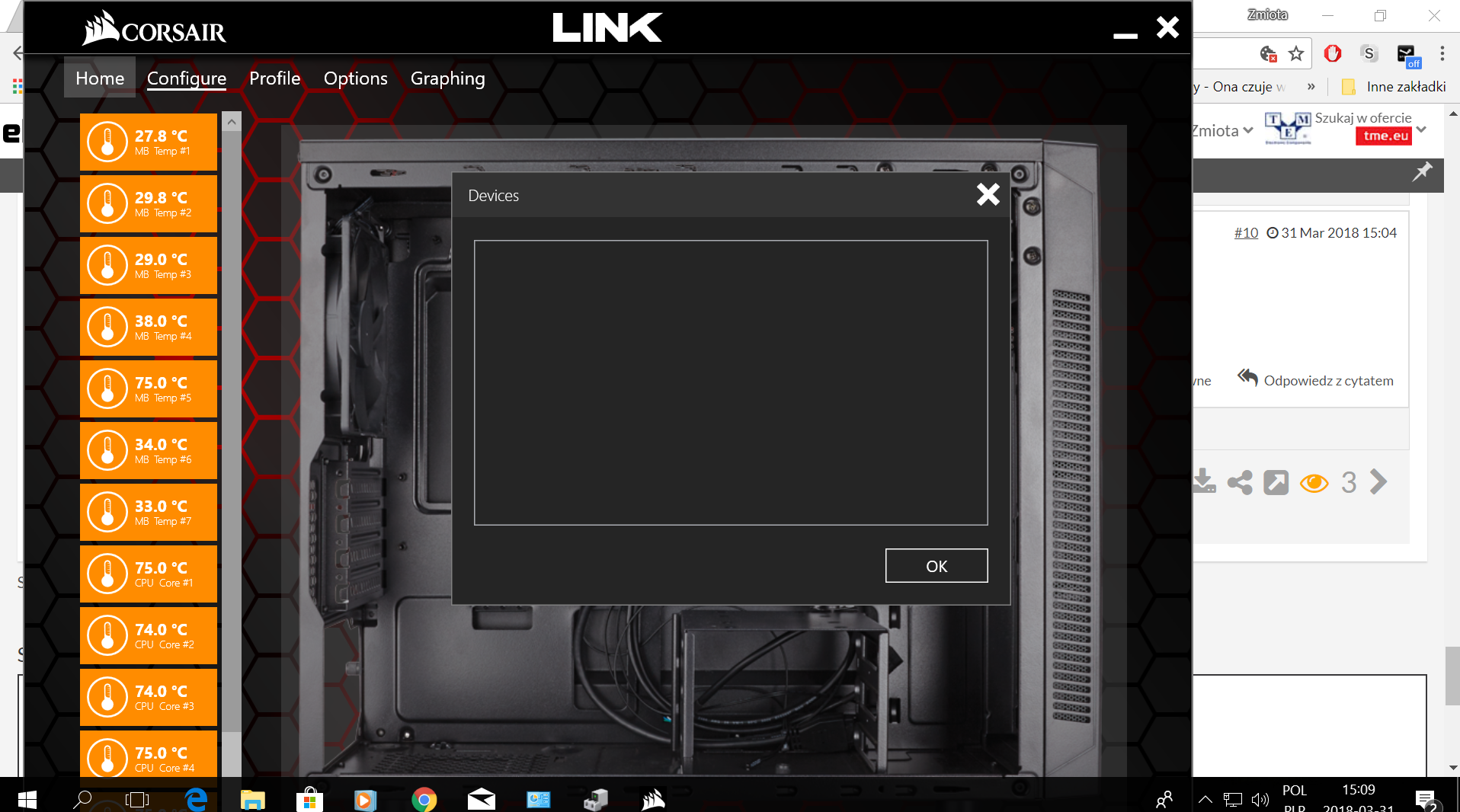The width and height of the screenshot is (1460, 812).
Task: Open the Action Center notifications
Action: tap(1426, 799)
